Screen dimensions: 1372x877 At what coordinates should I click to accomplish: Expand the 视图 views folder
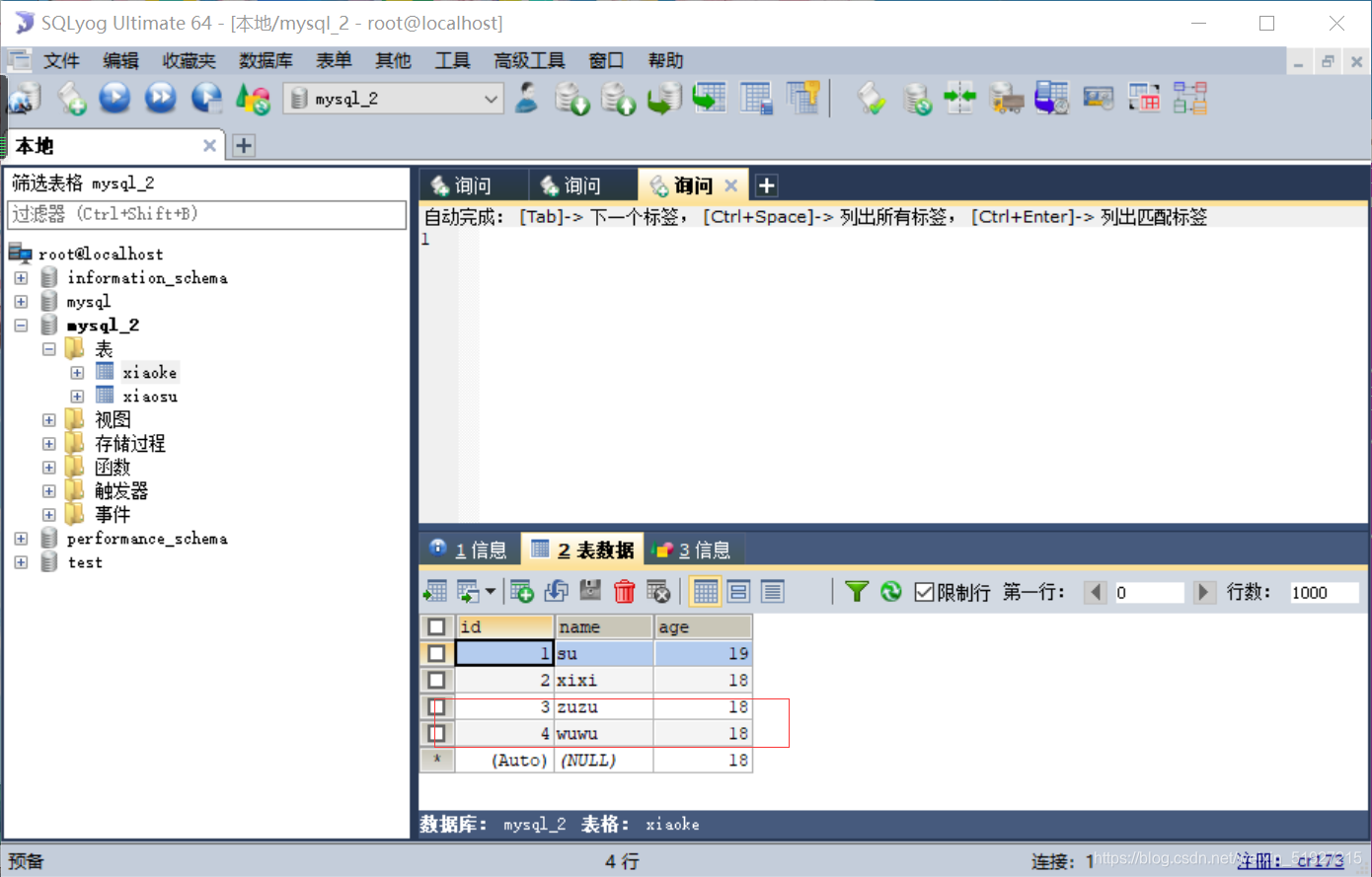point(48,420)
